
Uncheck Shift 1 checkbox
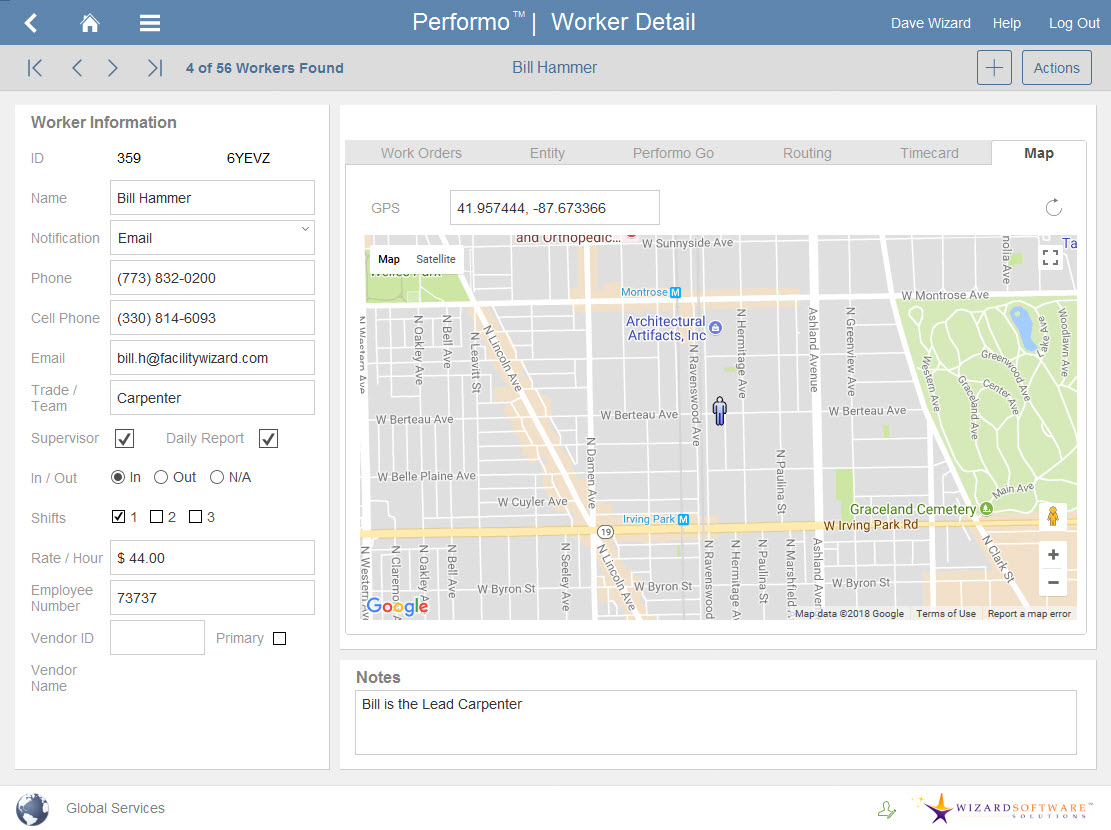coord(118,517)
